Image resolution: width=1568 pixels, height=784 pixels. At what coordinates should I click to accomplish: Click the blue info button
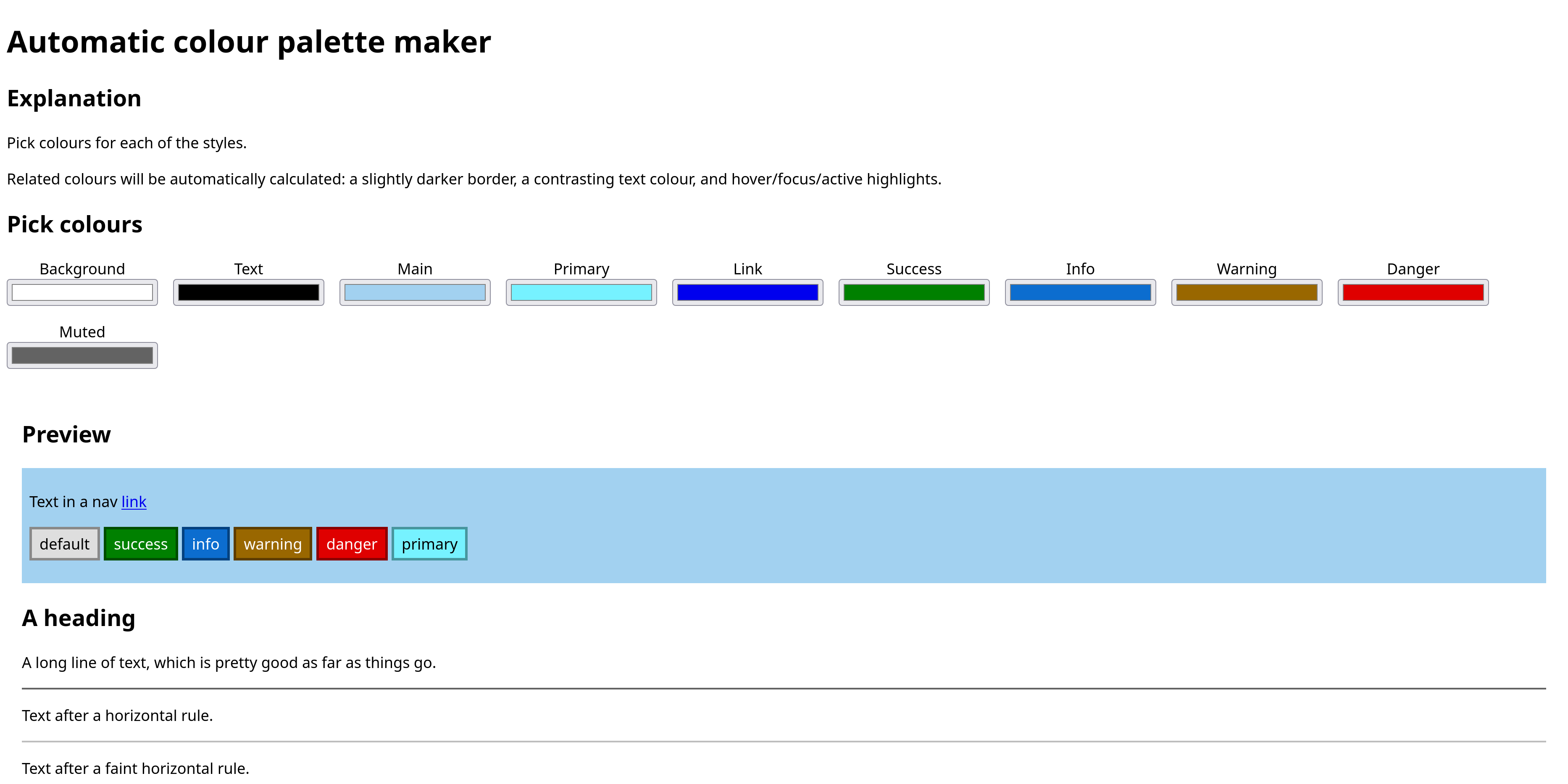pyautogui.click(x=205, y=544)
